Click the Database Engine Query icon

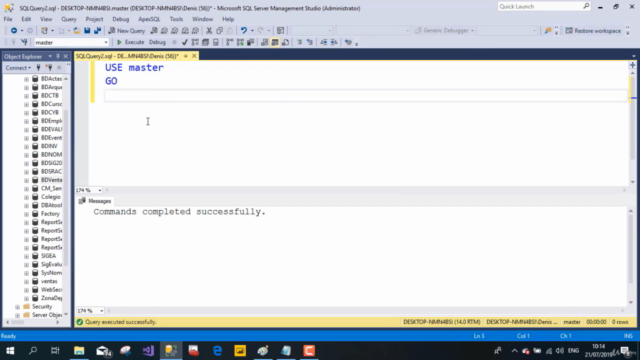pyautogui.click(x=154, y=31)
